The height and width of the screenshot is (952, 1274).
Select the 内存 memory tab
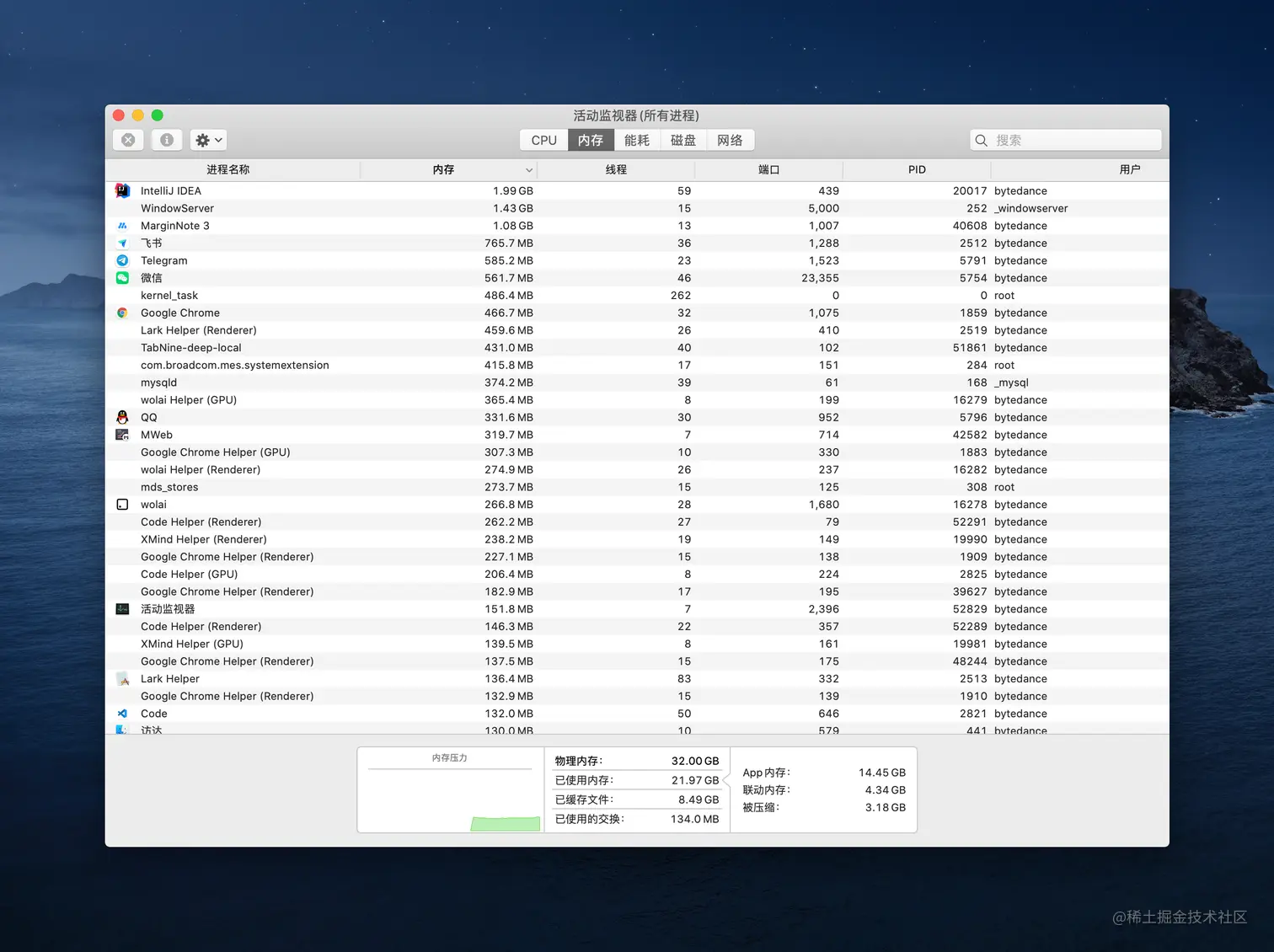pyautogui.click(x=591, y=140)
